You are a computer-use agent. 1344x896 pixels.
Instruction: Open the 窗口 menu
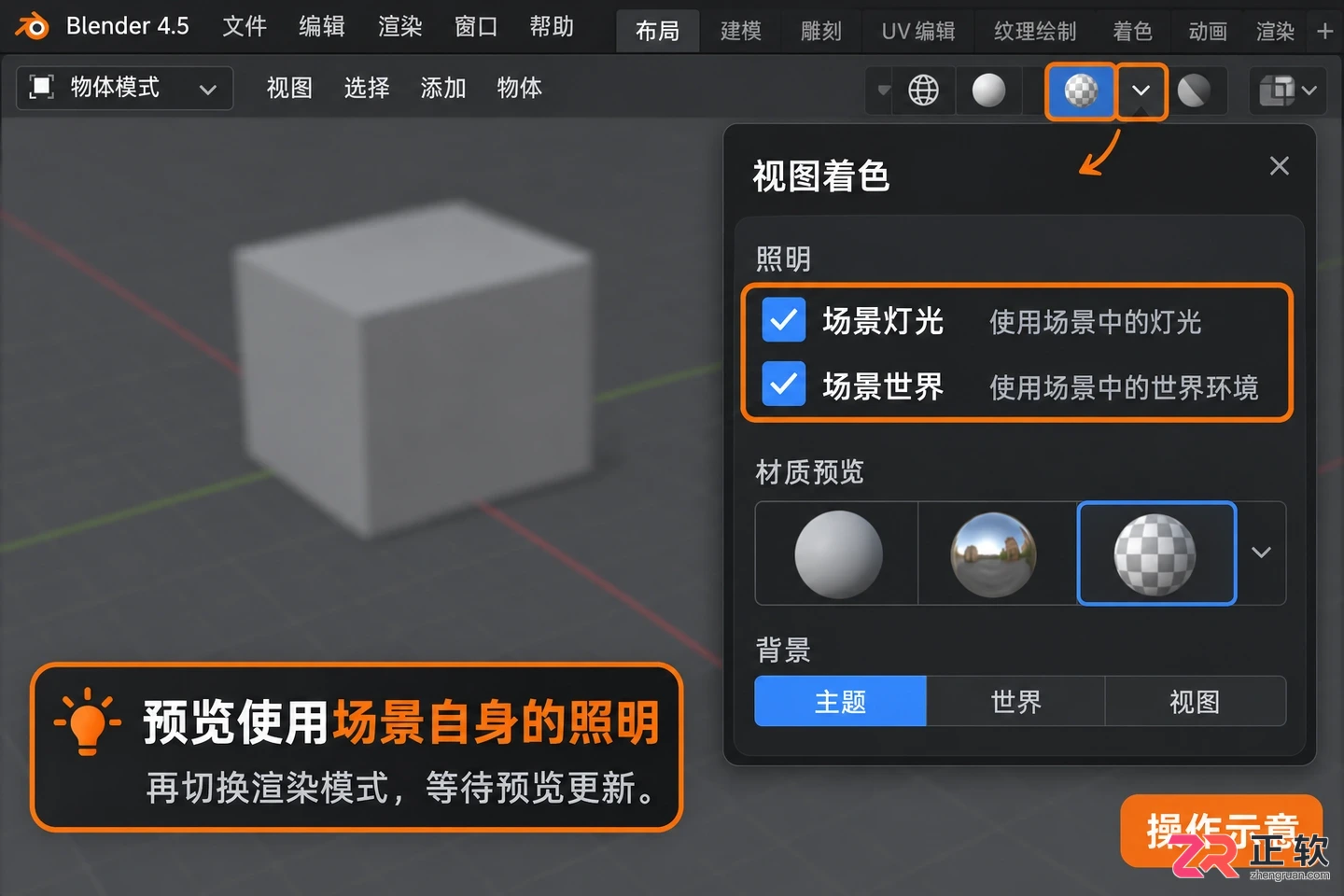(x=476, y=26)
